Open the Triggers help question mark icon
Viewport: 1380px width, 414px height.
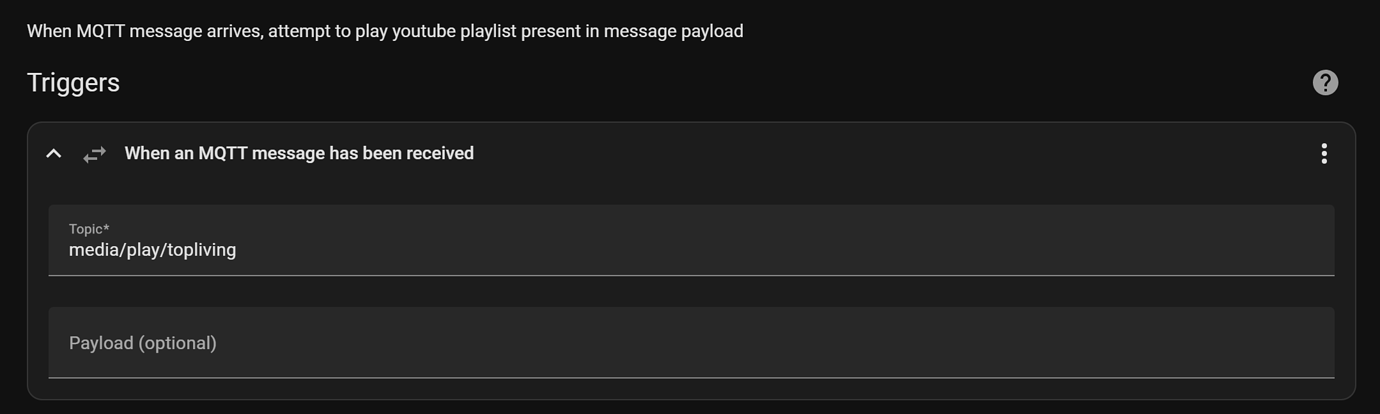coord(1325,83)
